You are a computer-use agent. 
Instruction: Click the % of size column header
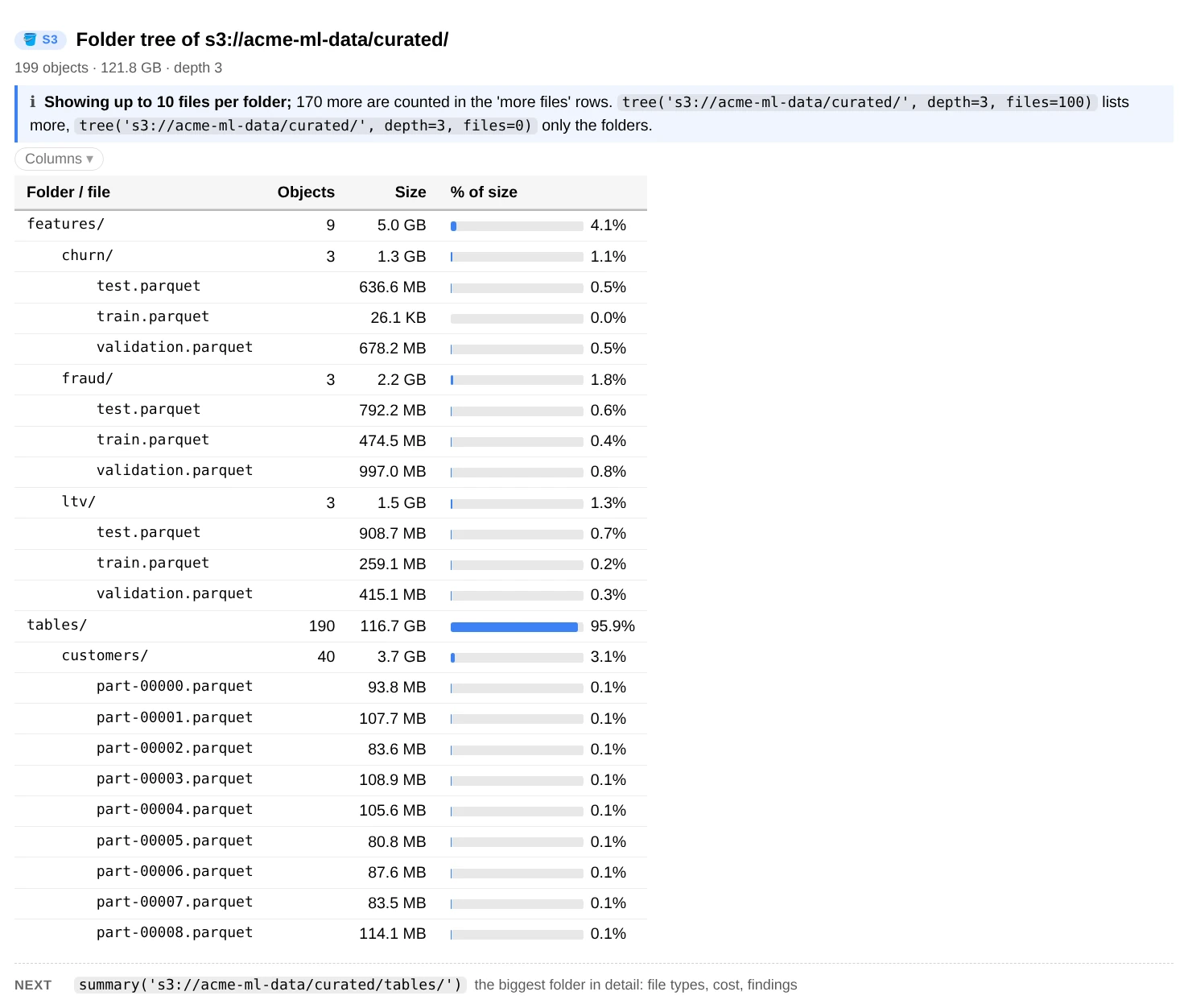pos(484,192)
